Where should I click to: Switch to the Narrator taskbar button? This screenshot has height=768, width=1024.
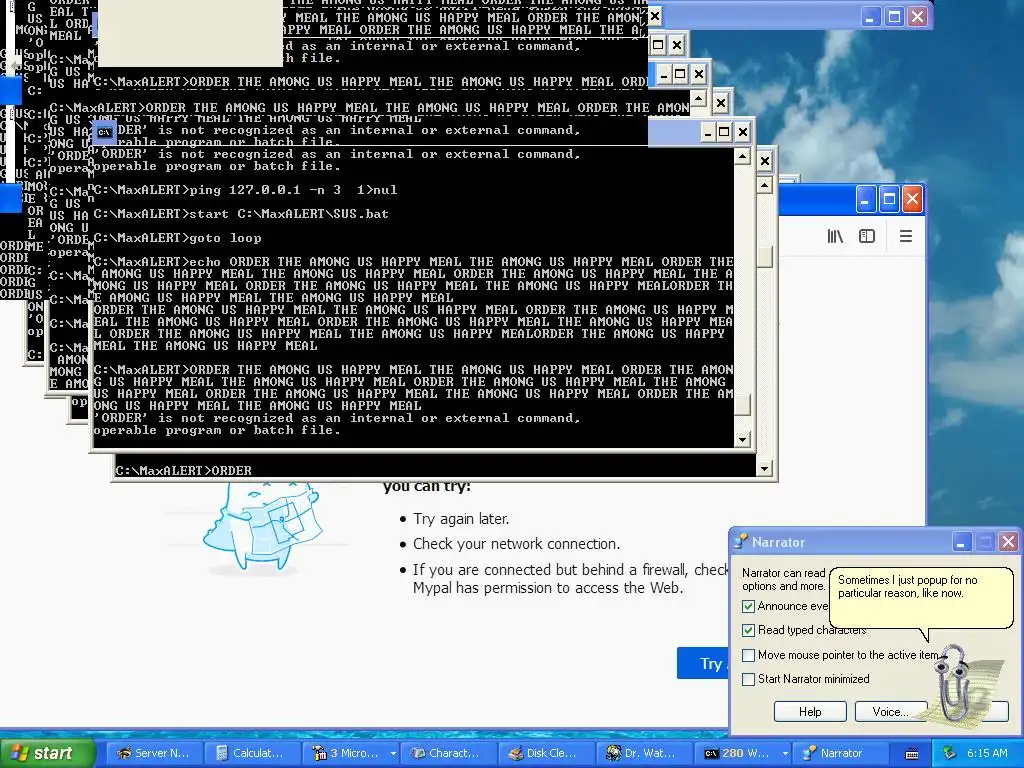[x=839, y=753]
